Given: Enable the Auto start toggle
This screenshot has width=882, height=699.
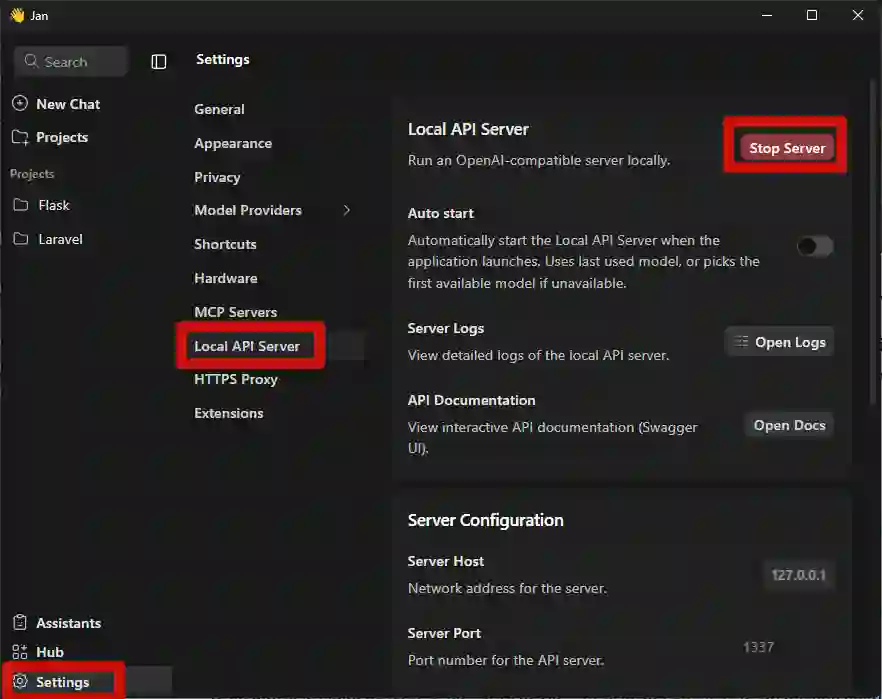Looking at the screenshot, I should (x=814, y=246).
